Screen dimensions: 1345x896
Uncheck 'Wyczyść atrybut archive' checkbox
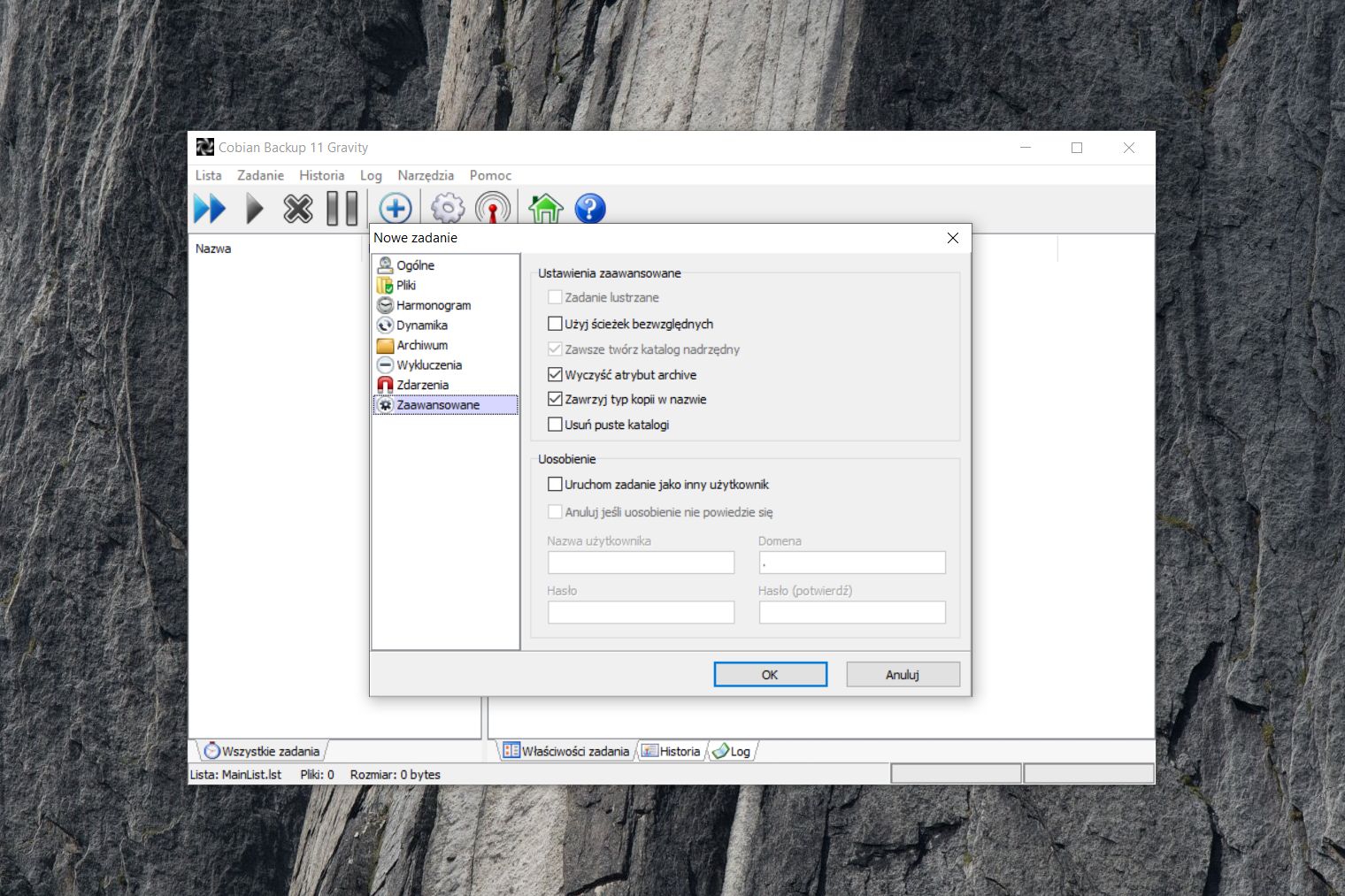click(x=556, y=374)
